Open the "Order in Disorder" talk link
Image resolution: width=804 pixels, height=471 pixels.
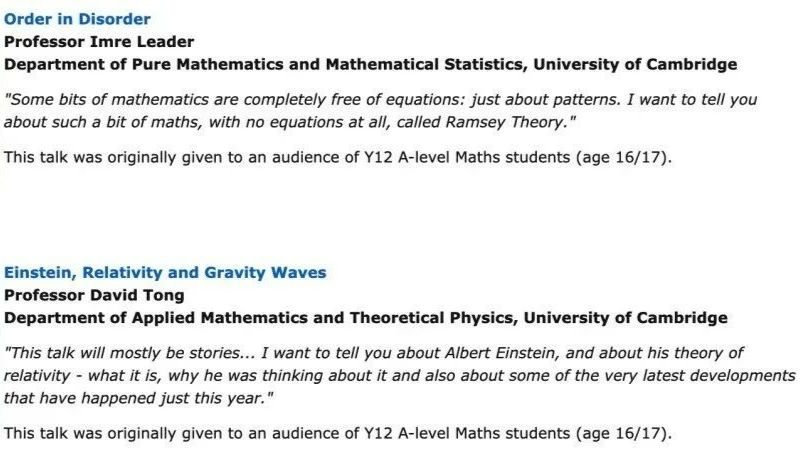tap(77, 19)
